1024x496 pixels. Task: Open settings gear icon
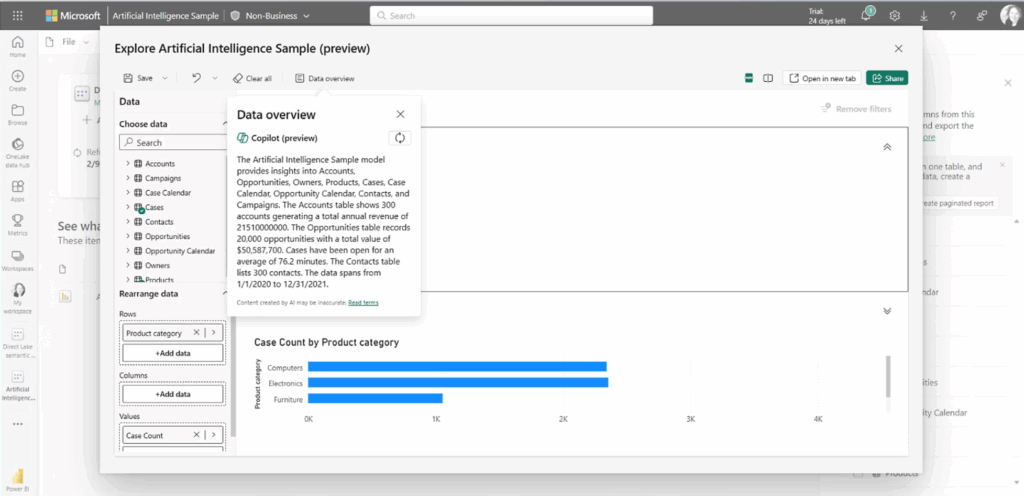tap(895, 16)
